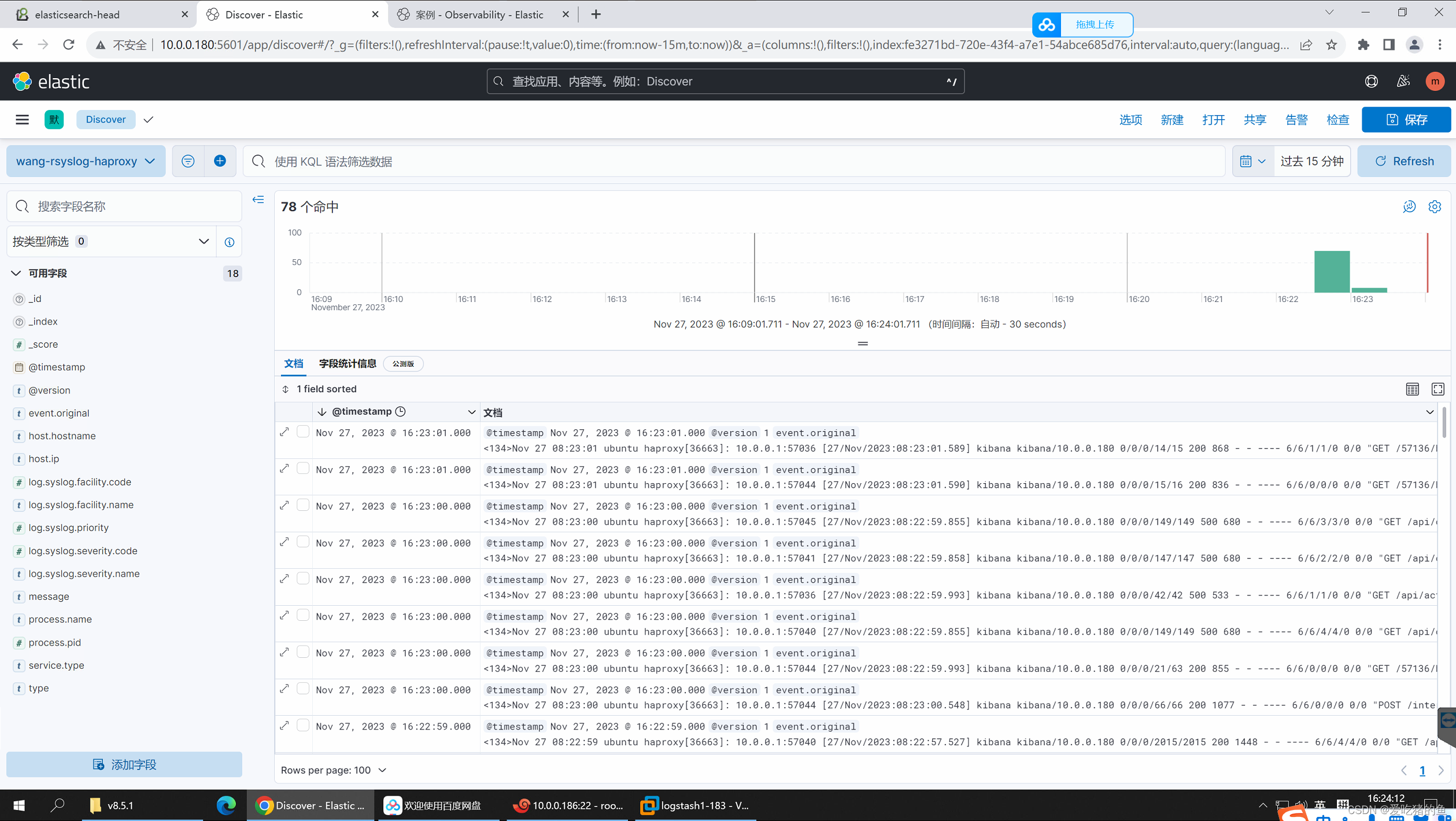Open the date quick menu calendar dropdown
The image size is (1456, 821).
(x=1252, y=161)
